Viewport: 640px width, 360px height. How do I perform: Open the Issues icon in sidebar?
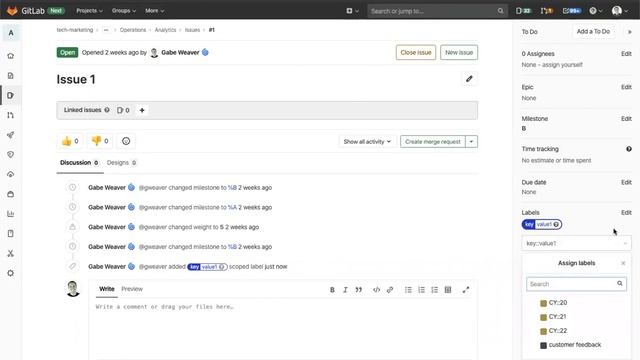pyautogui.click(x=11, y=95)
